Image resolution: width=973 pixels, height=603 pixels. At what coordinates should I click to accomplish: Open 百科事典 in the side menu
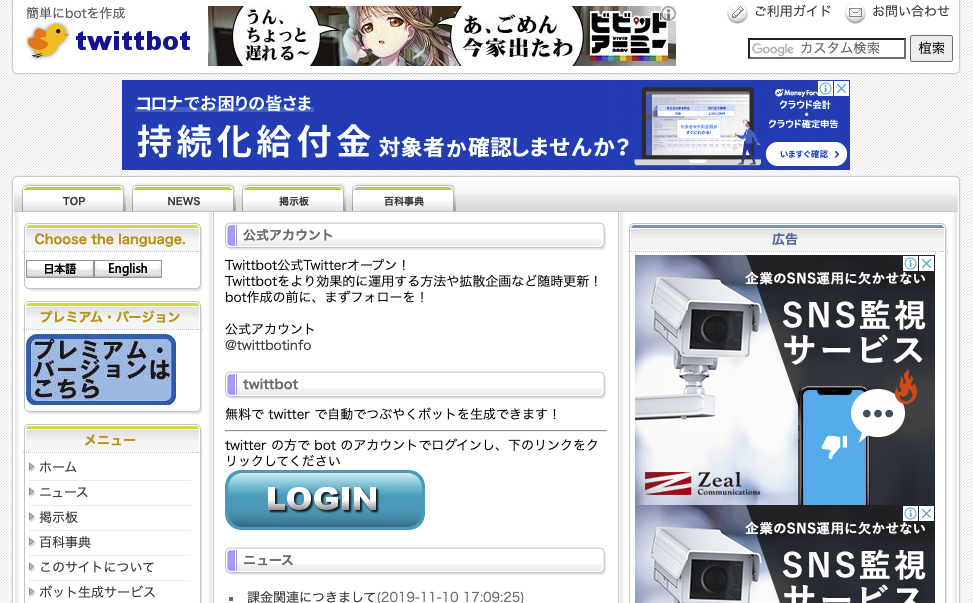65,542
